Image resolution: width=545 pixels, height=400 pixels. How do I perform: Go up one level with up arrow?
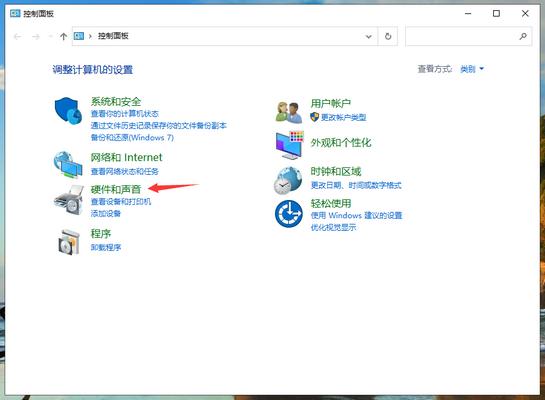click(x=63, y=36)
